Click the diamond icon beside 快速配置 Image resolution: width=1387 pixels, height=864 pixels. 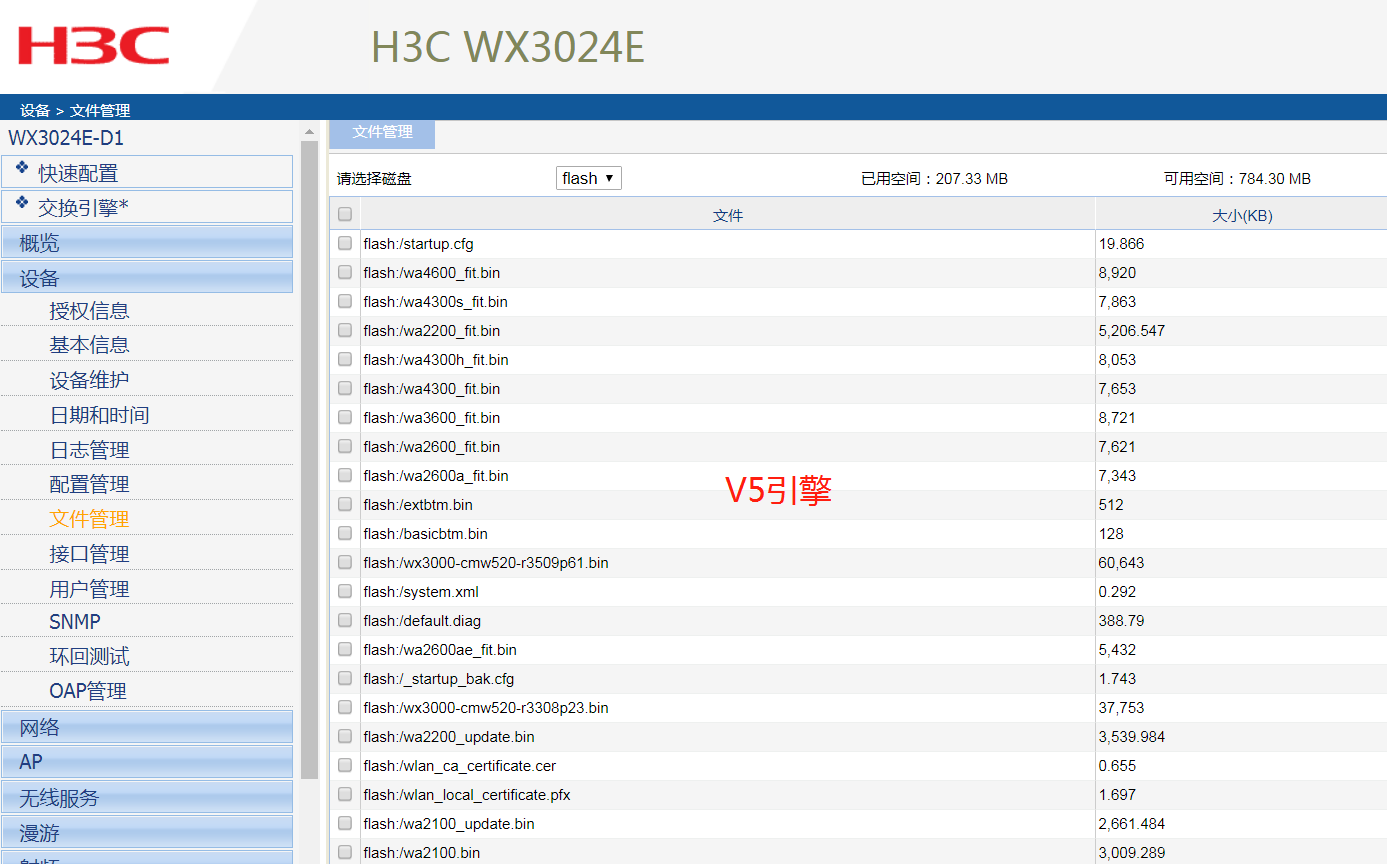[x=22, y=168]
